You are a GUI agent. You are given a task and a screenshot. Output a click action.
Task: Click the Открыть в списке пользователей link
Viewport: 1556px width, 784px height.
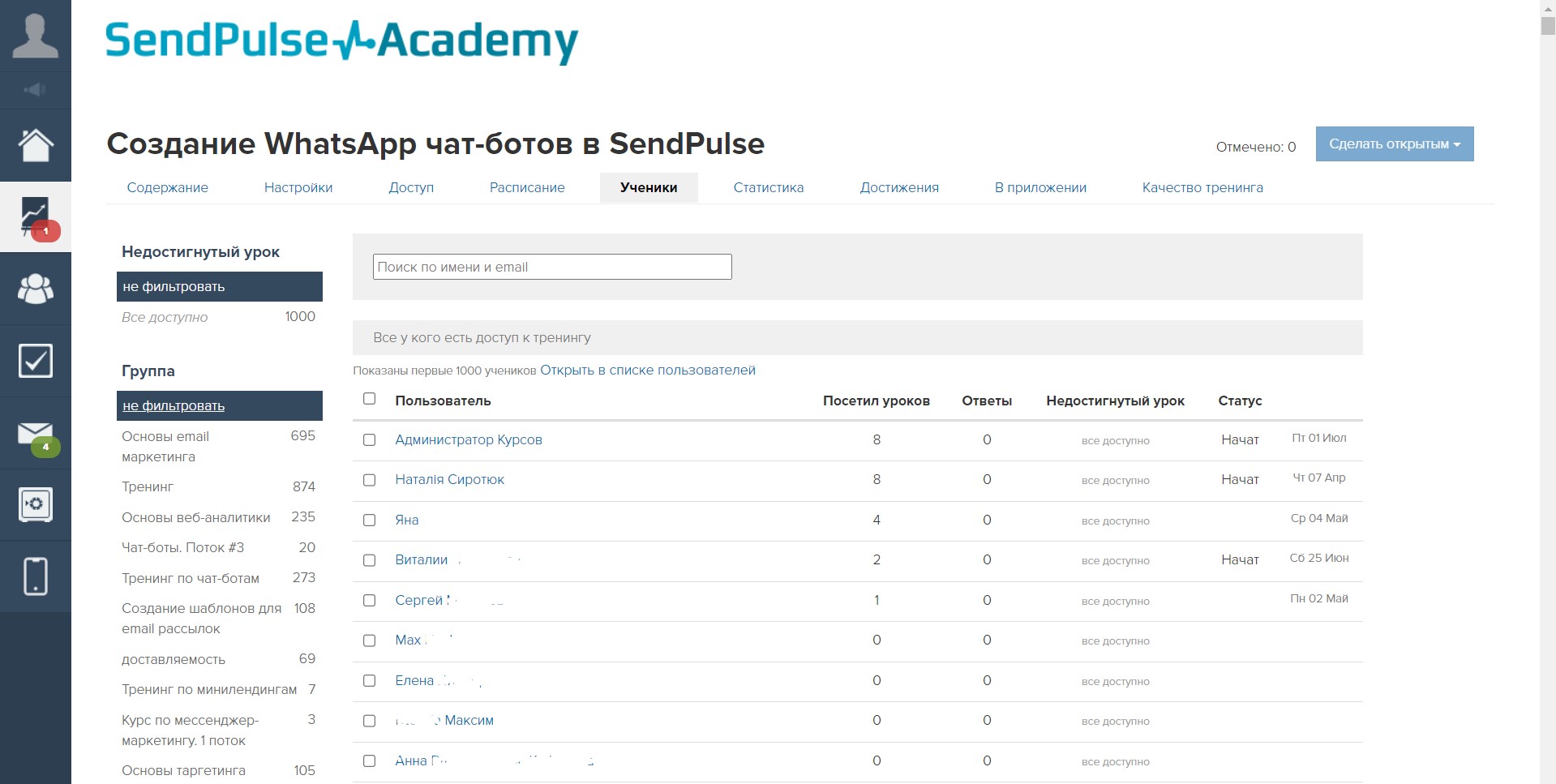point(647,370)
